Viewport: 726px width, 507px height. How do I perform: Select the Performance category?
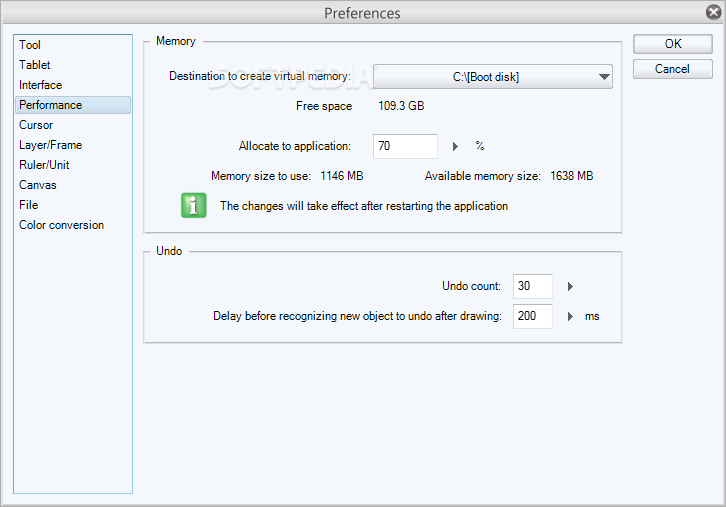[73, 105]
